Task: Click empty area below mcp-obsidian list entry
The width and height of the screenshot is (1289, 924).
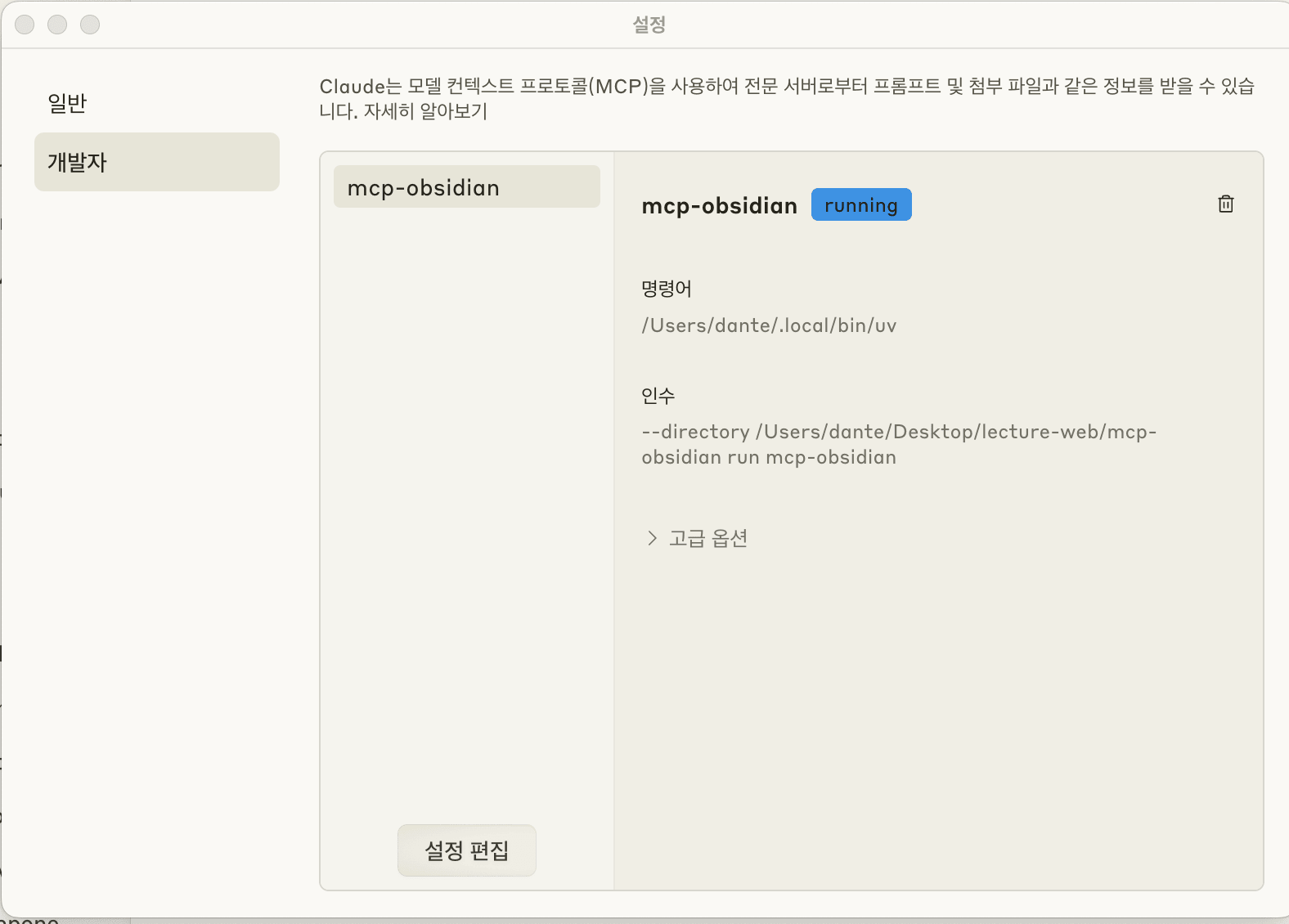Action: click(x=467, y=507)
